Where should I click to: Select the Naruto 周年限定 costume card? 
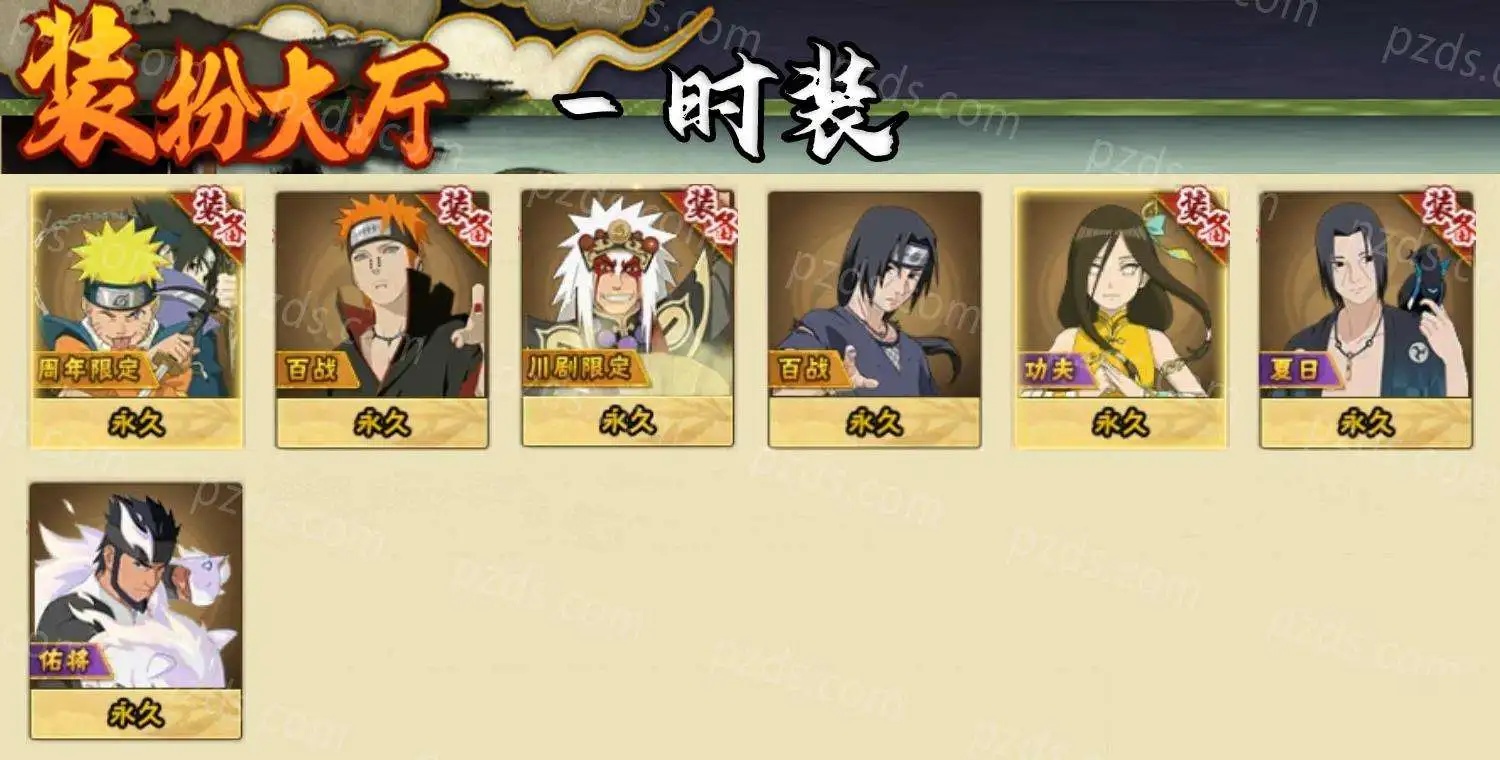(x=137, y=319)
